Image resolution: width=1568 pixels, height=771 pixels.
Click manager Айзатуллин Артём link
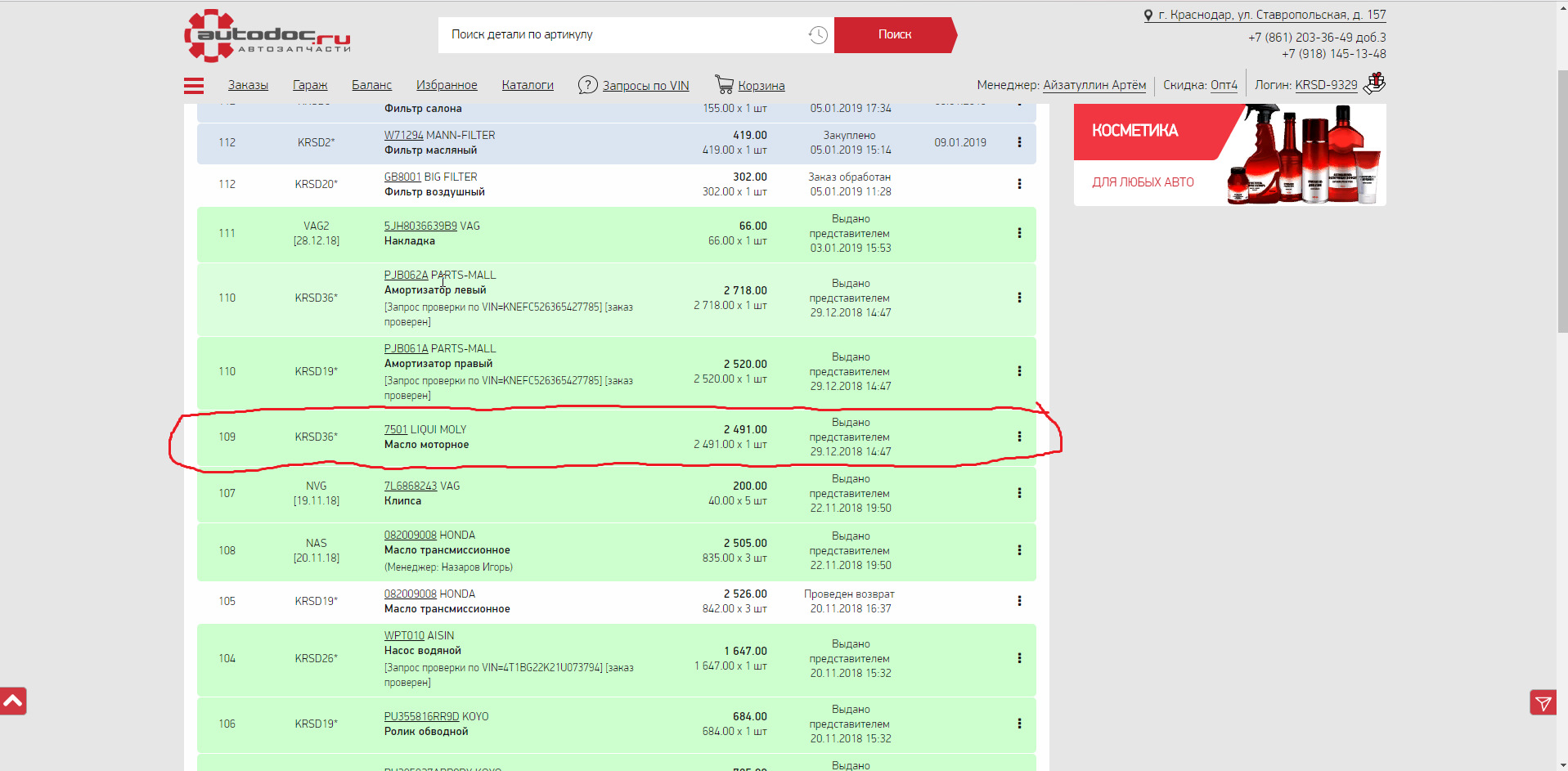[x=1094, y=85]
